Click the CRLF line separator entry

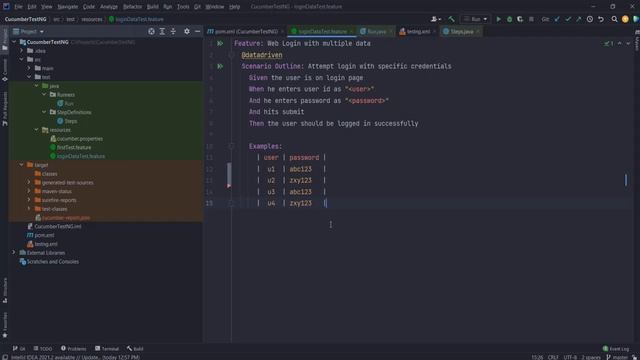[x=553, y=357]
